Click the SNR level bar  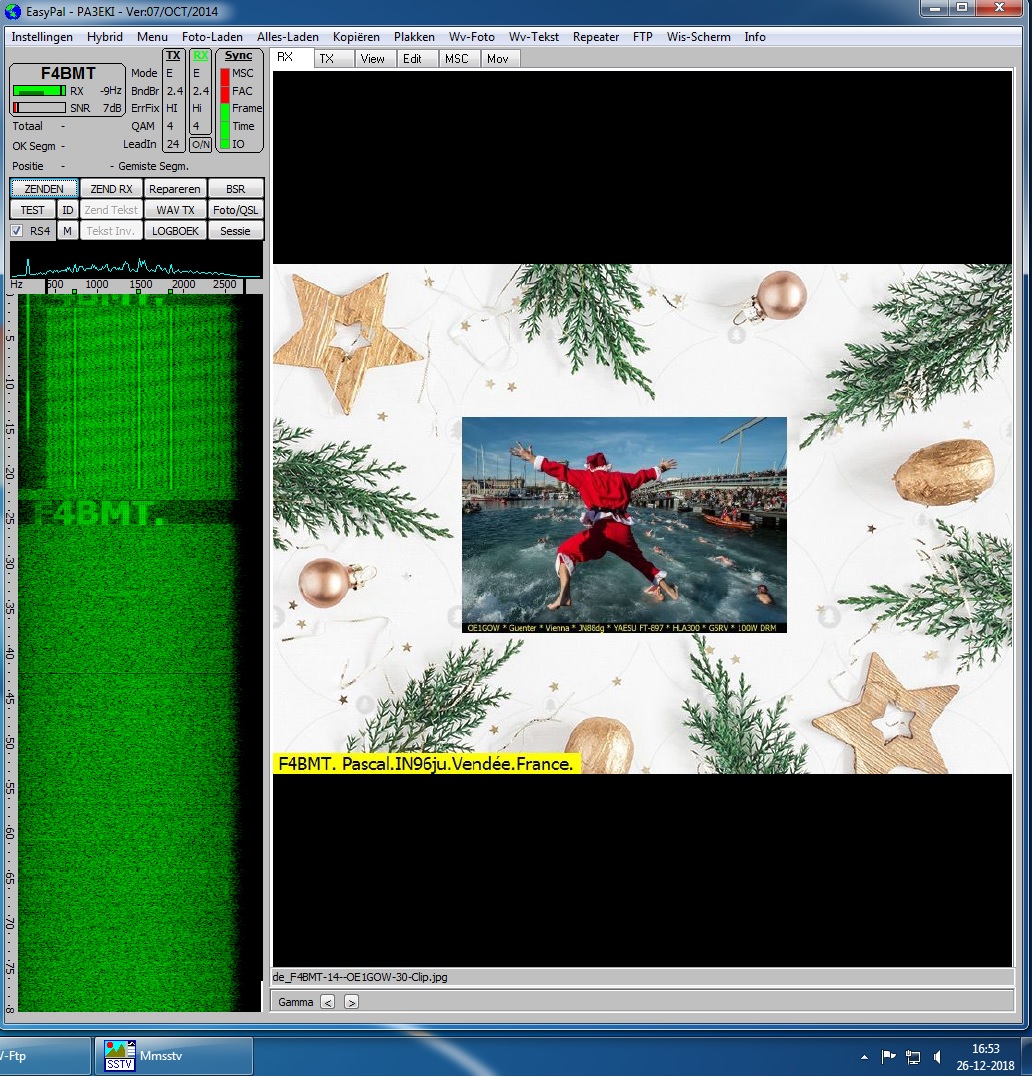click(39, 108)
